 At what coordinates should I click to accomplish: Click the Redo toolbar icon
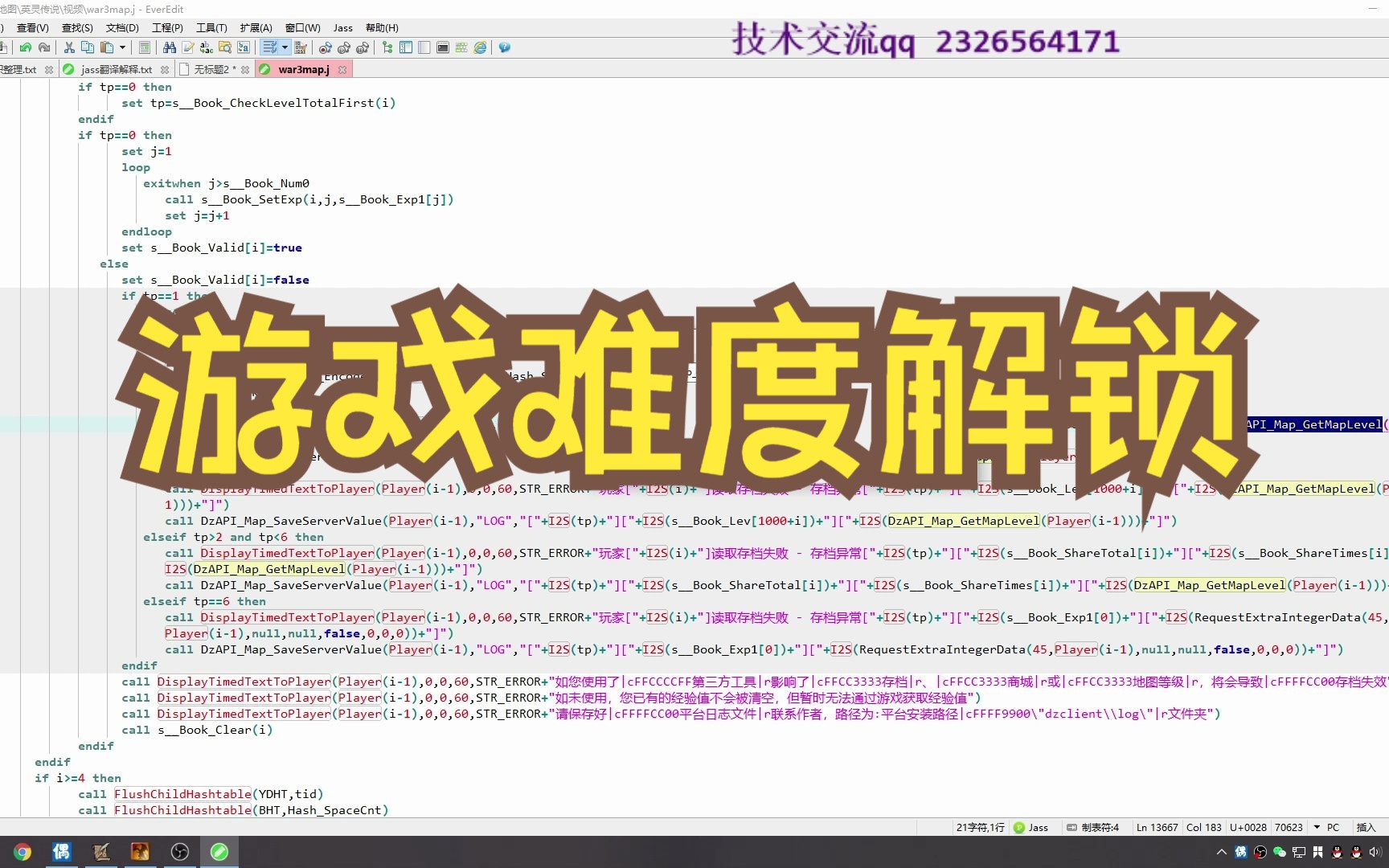pos(44,47)
